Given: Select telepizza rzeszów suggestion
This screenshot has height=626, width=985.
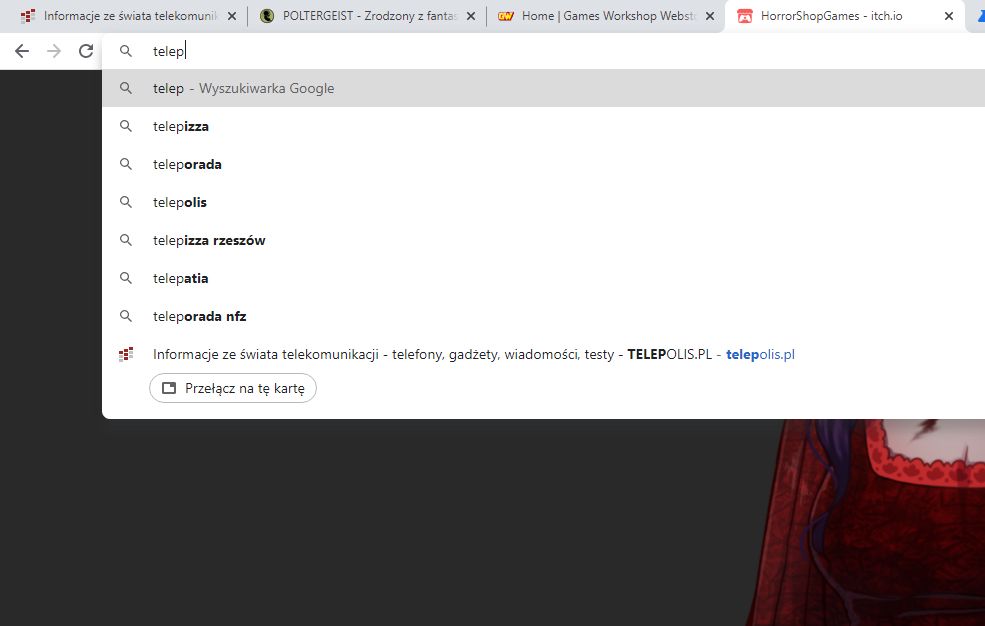Looking at the screenshot, I should [x=209, y=240].
